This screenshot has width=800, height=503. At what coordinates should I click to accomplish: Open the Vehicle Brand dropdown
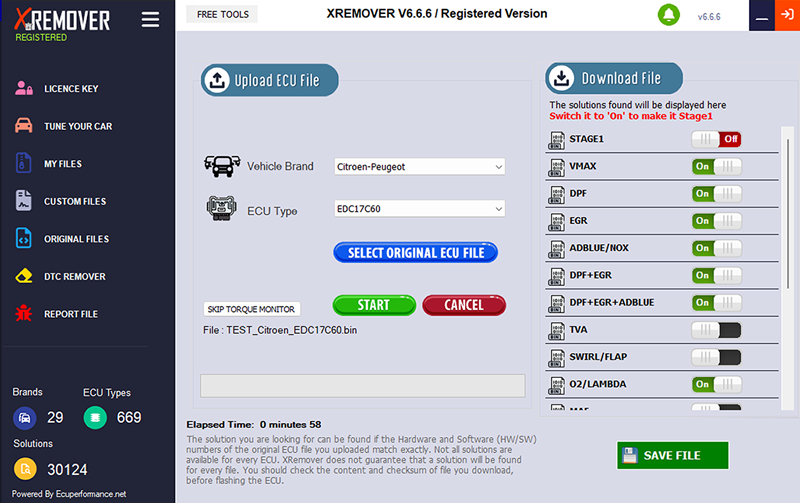(419, 167)
